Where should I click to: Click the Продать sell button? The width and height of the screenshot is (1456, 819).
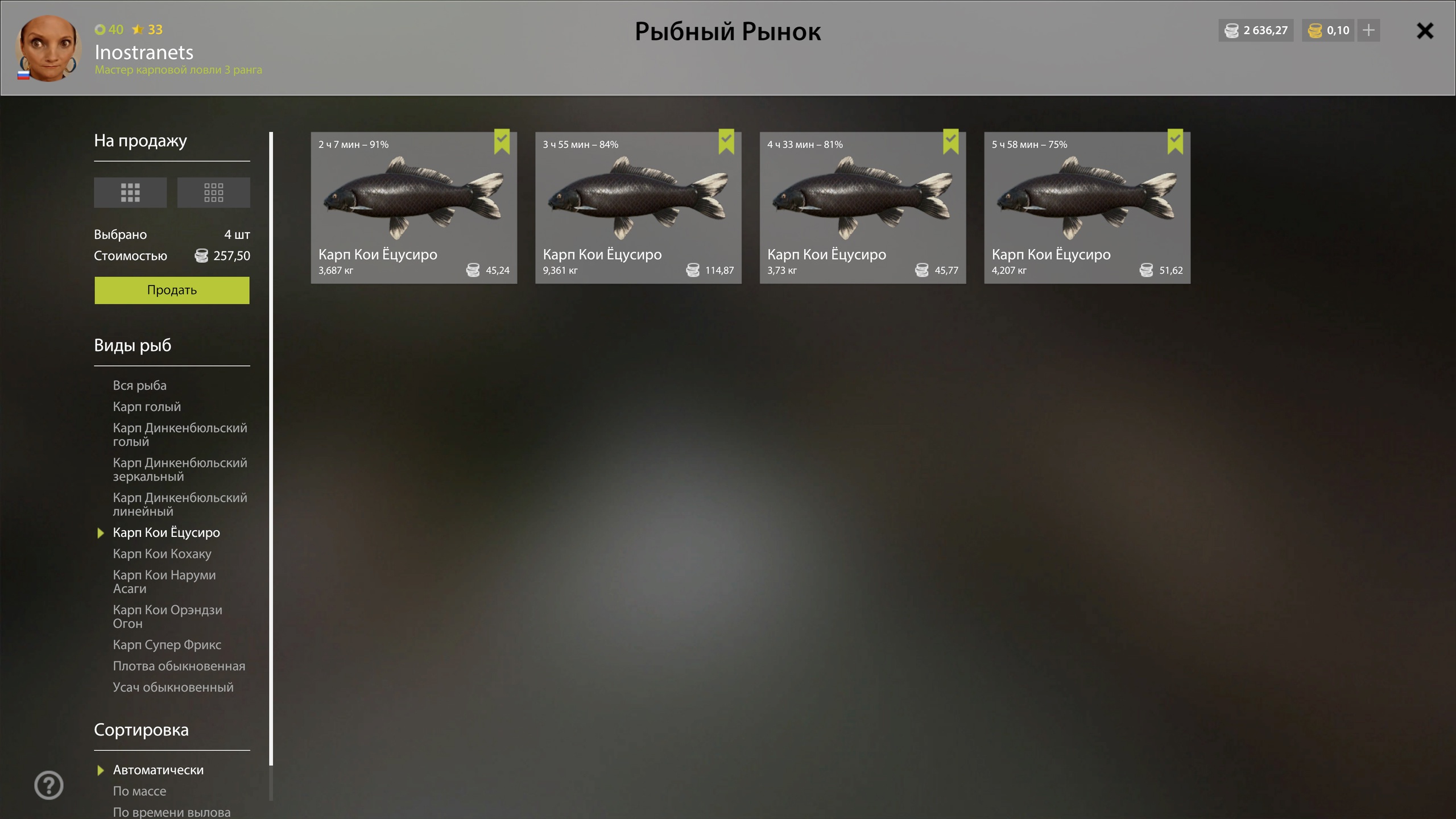172,290
